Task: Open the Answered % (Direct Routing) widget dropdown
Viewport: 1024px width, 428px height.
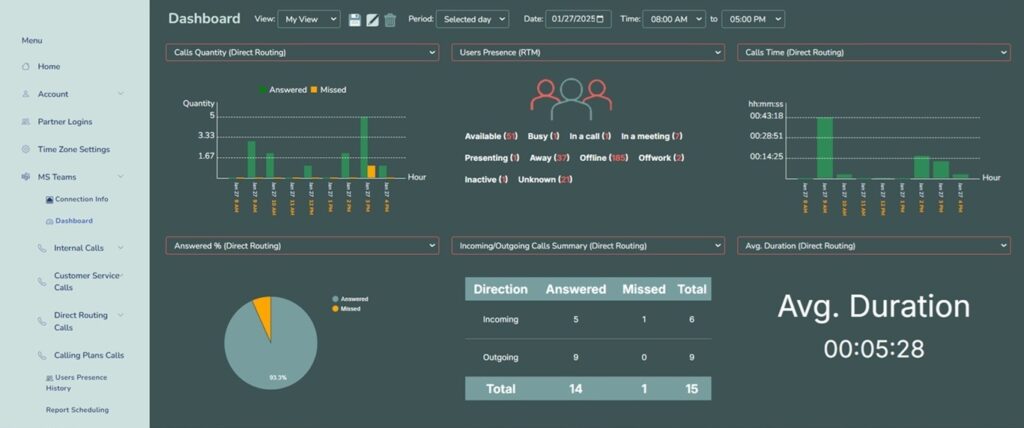Action: click(302, 246)
